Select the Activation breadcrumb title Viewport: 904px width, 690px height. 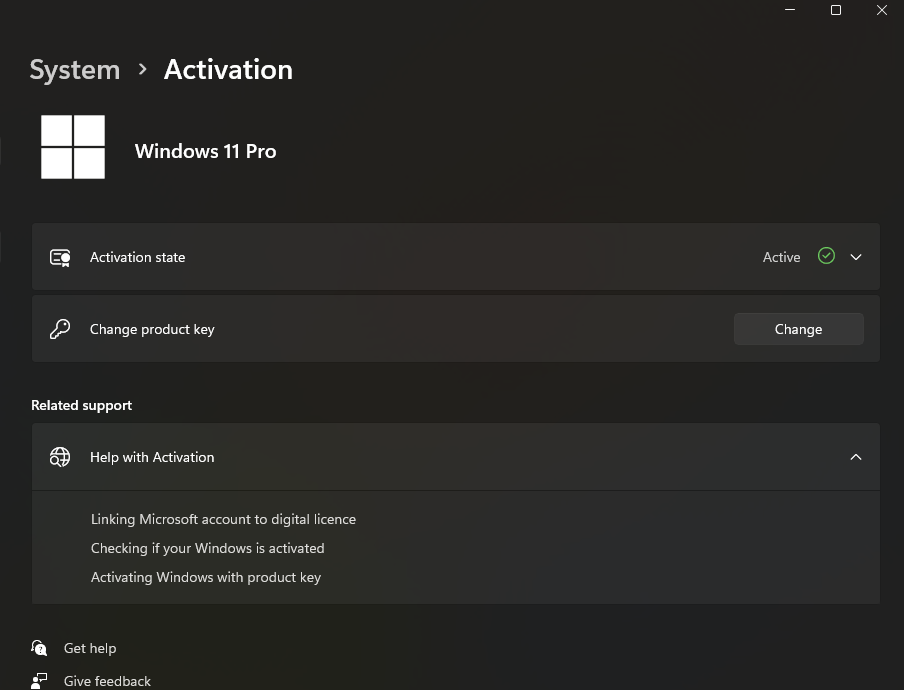tap(228, 70)
